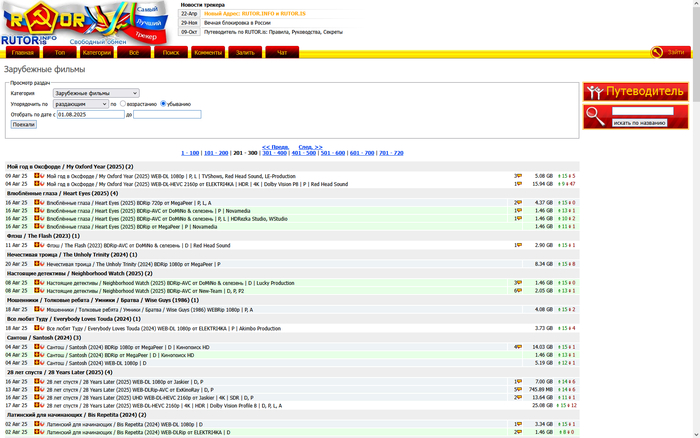Select the 'возрастанию' ascending radio button
Screen dimensions: 700x438
point(123,104)
